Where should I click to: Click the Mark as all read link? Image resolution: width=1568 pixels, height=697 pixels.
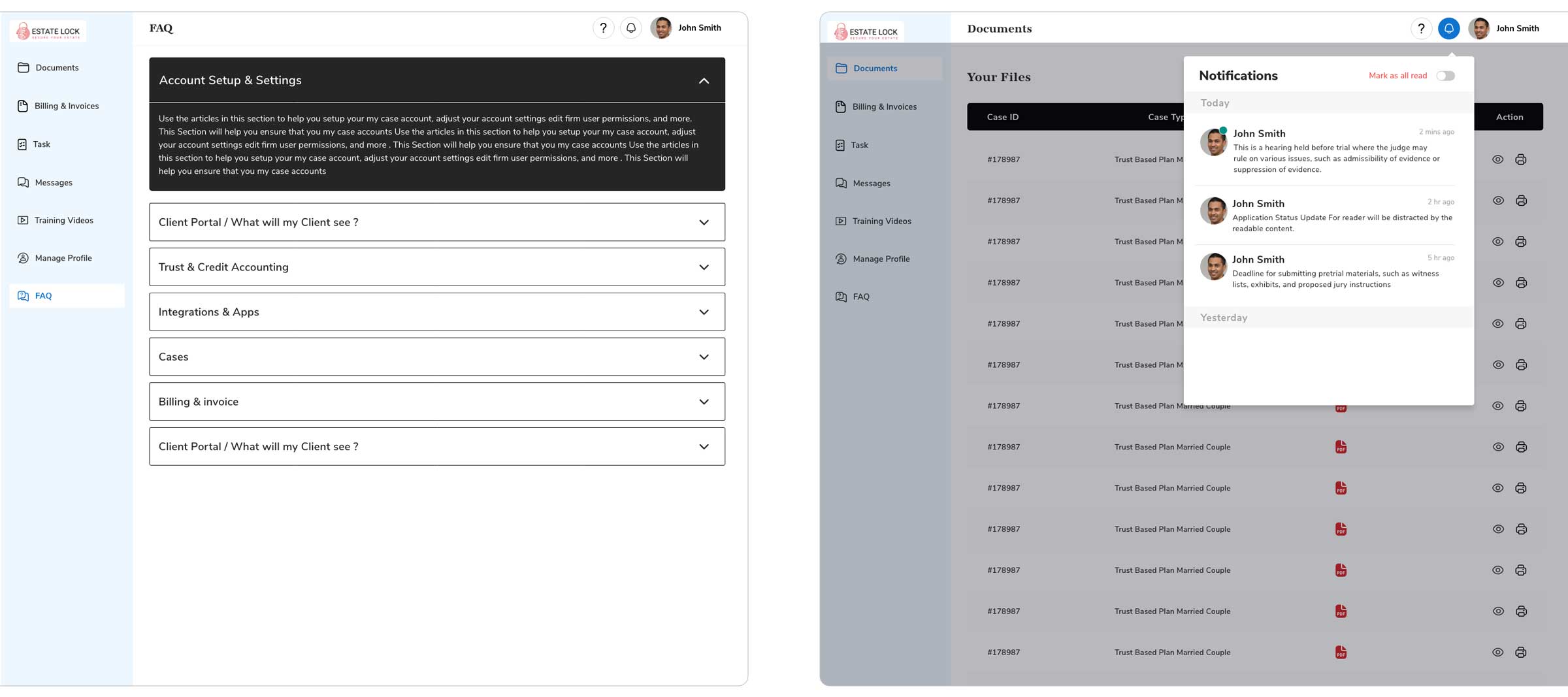point(1397,76)
